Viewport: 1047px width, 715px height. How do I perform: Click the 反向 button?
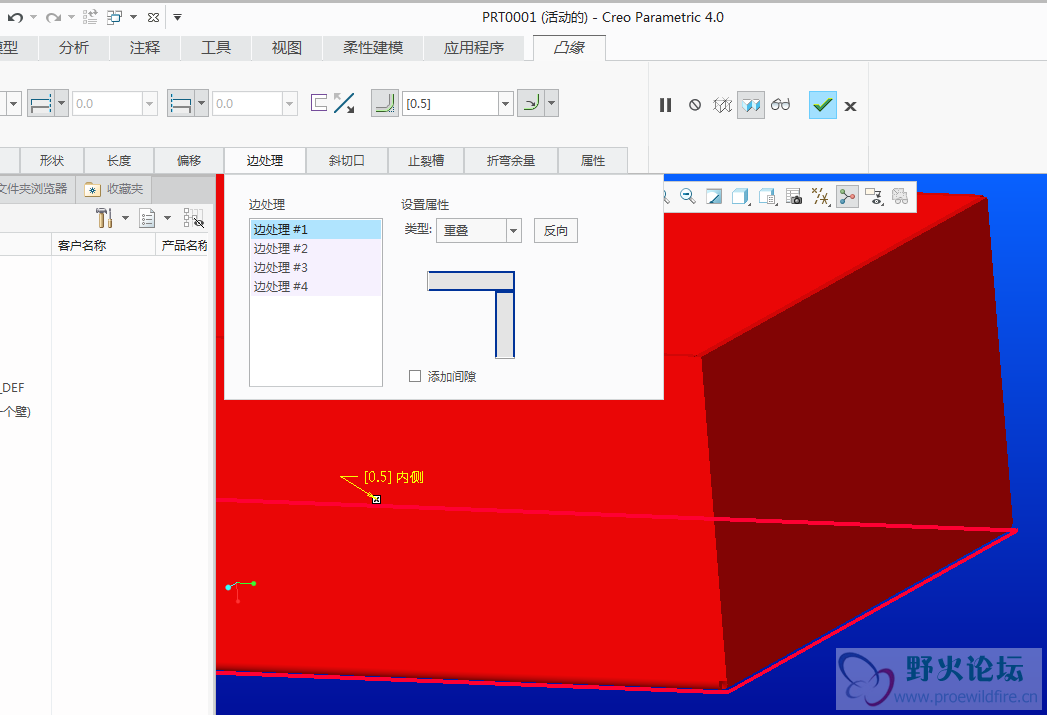(x=556, y=231)
